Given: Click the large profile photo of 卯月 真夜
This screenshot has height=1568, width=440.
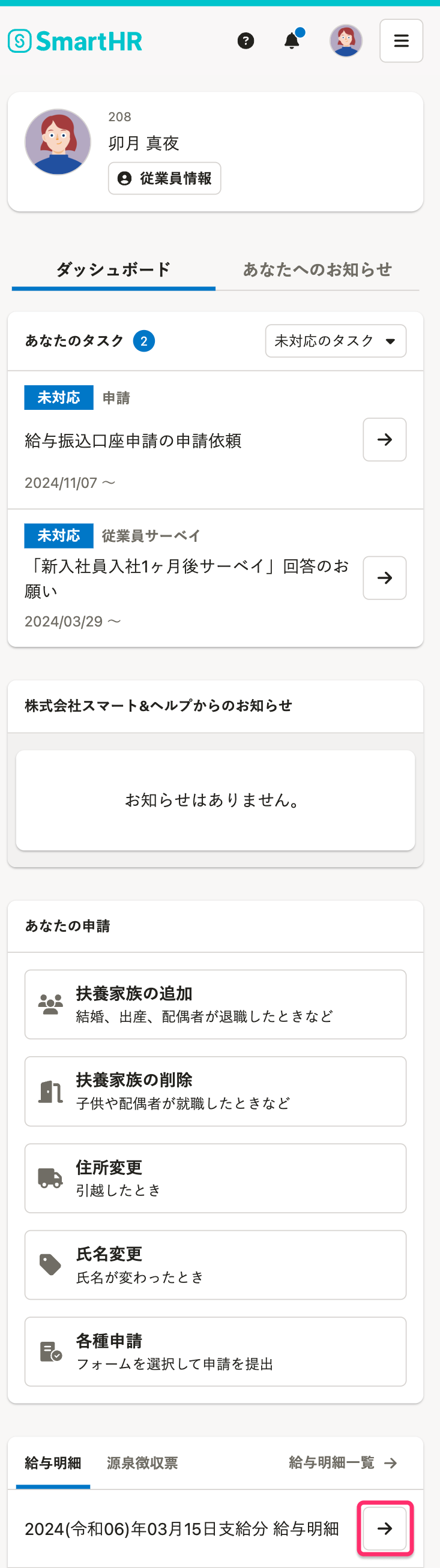Looking at the screenshot, I should click(58, 142).
